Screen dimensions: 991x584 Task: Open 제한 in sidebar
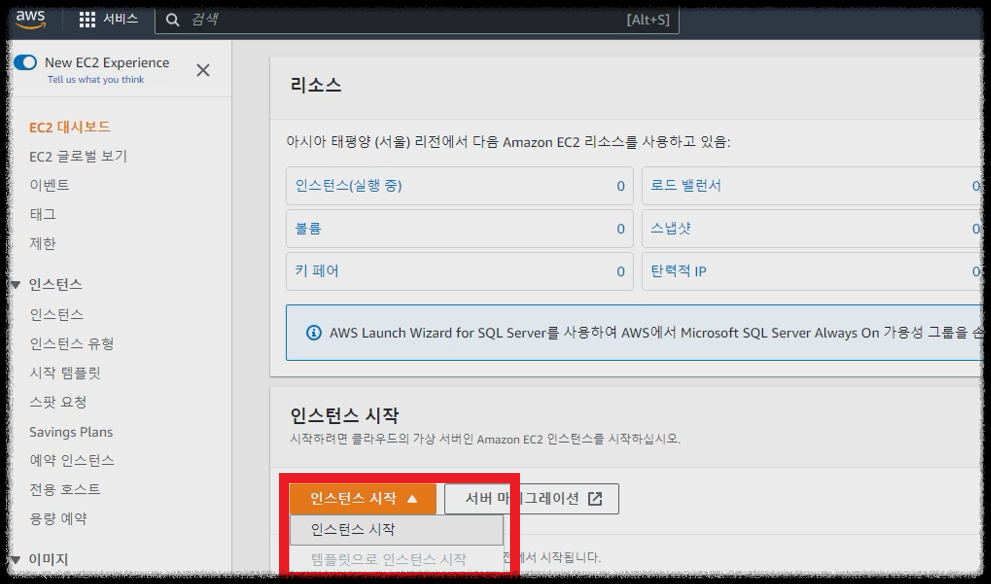click(x=42, y=243)
